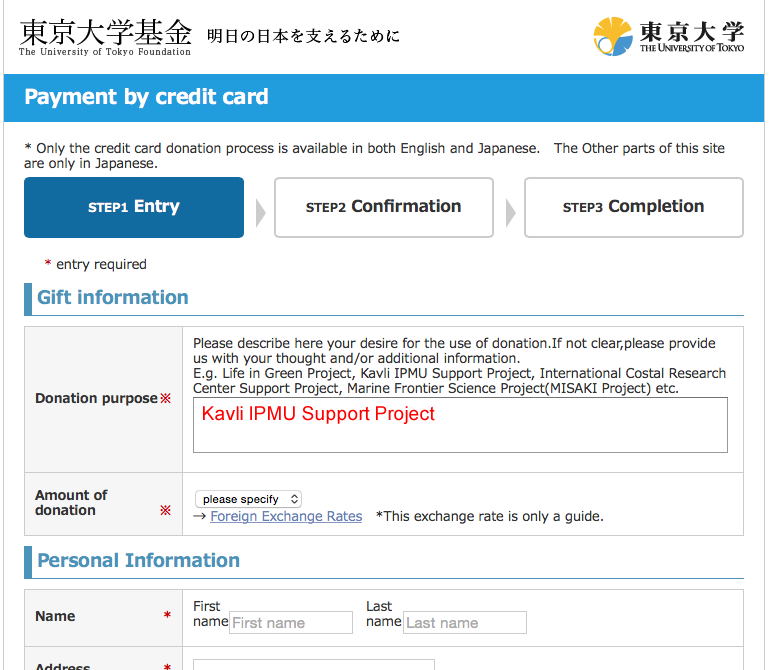Click the arrow between Entry and Confirmation steps
The width and height of the screenshot is (769, 670).
coord(260,212)
